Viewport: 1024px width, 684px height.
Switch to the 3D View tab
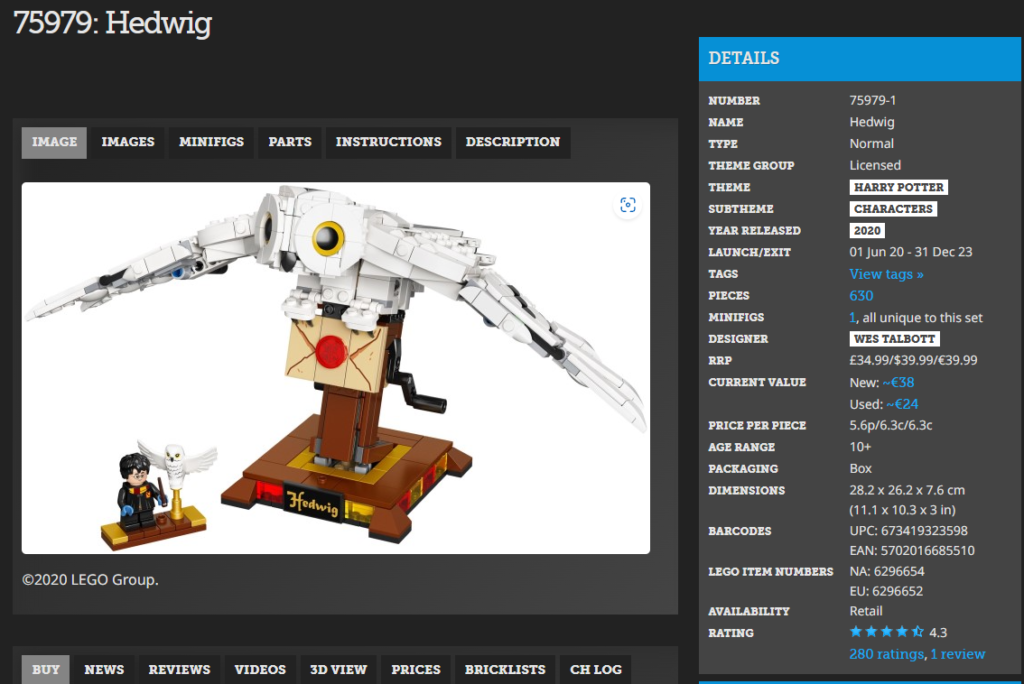pos(338,669)
